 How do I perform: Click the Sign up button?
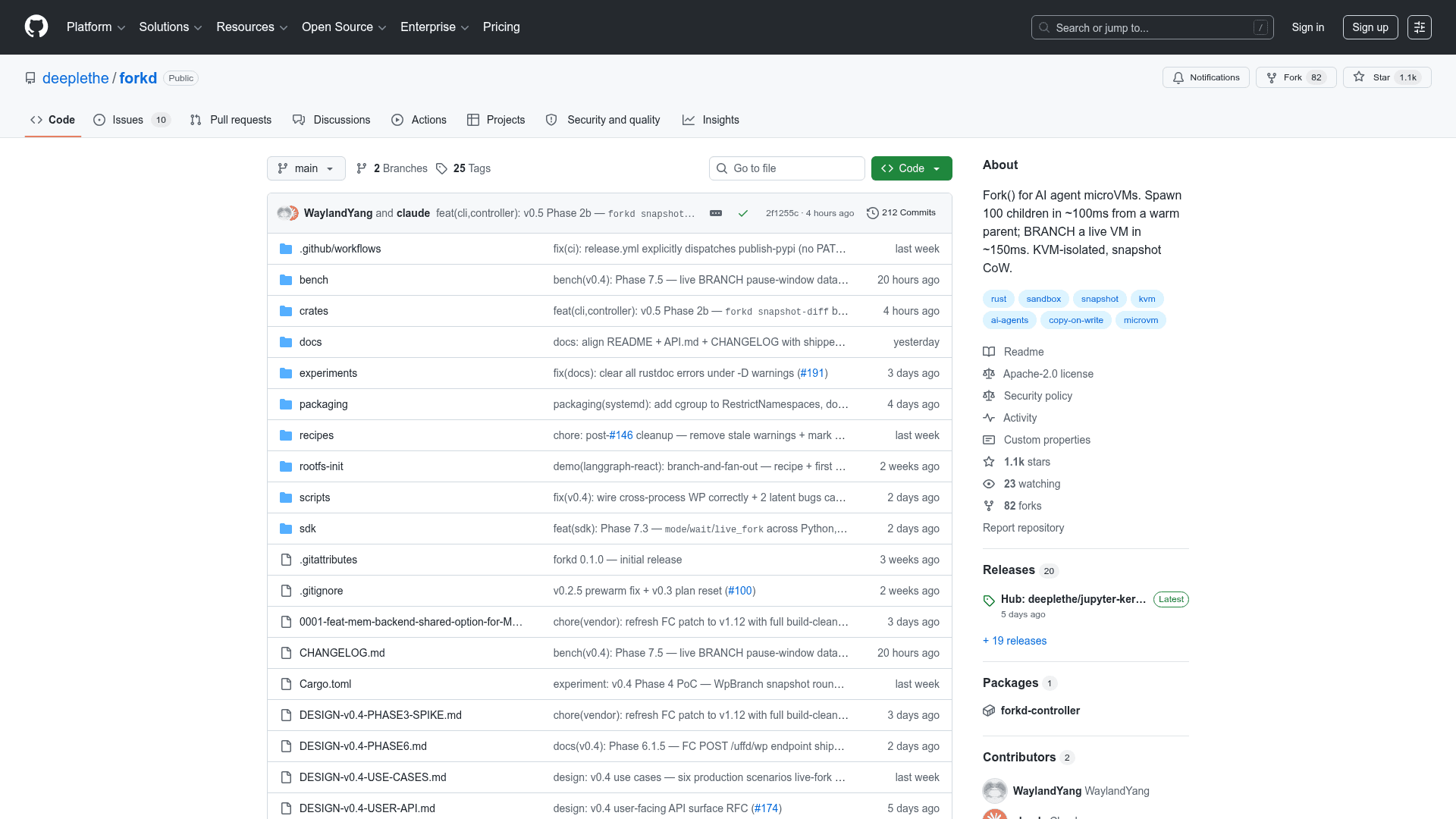pyautogui.click(x=1370, y=27)
